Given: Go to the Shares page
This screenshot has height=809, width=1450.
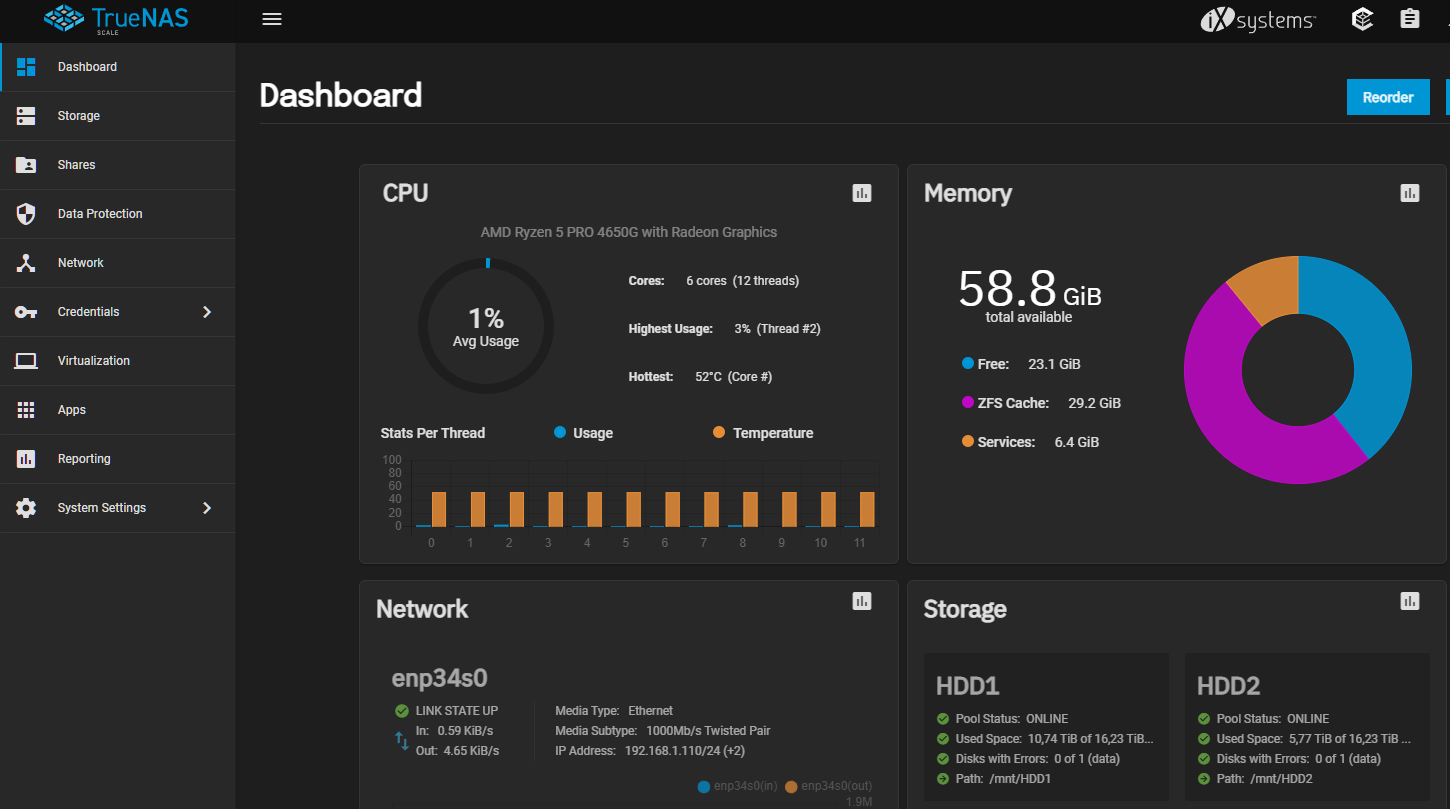Looking at the screenshot, I should pyautogui.click(x=77, y=165).
